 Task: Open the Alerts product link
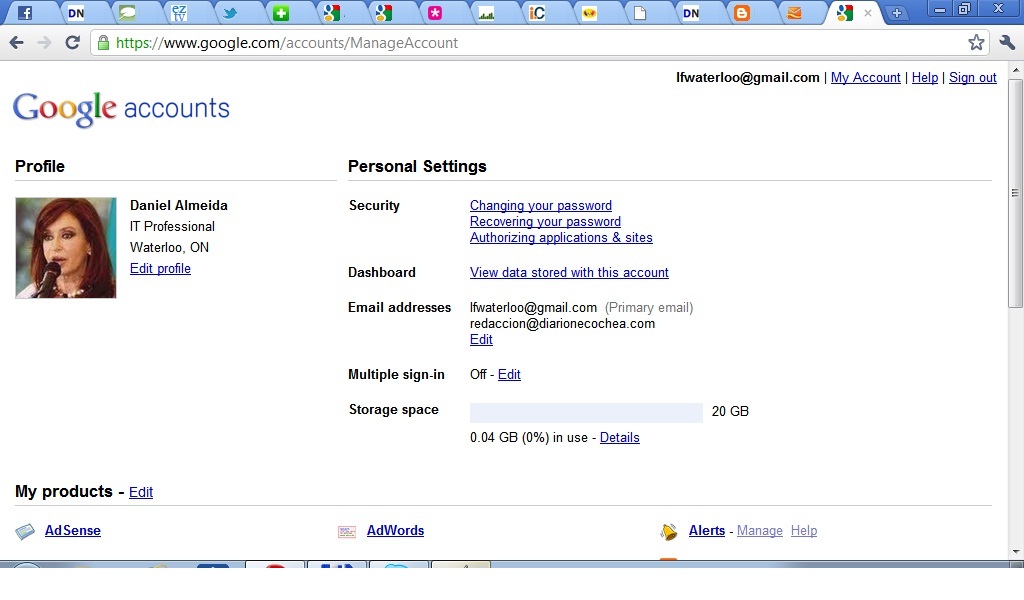coord(707,531)
